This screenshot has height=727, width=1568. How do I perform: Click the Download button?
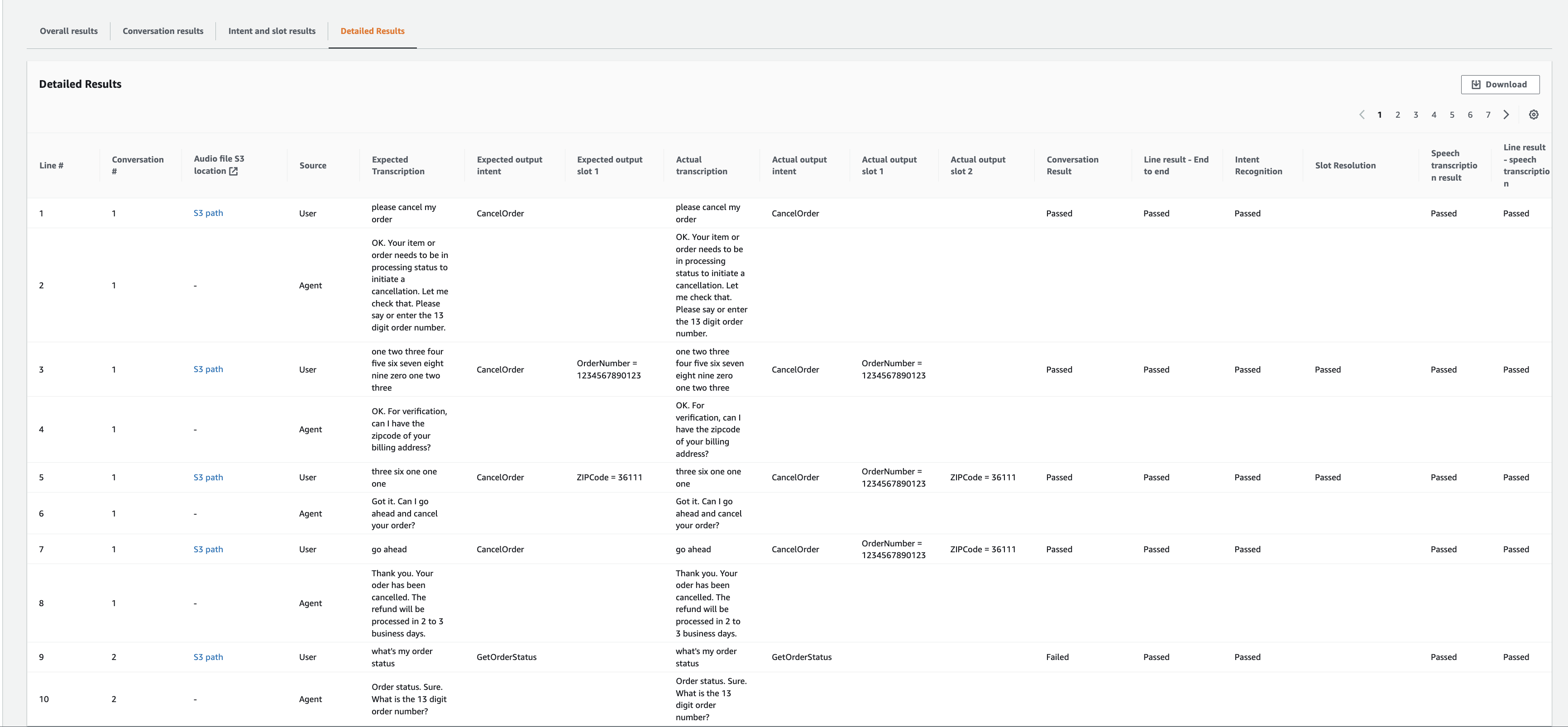coord(1500,85)
